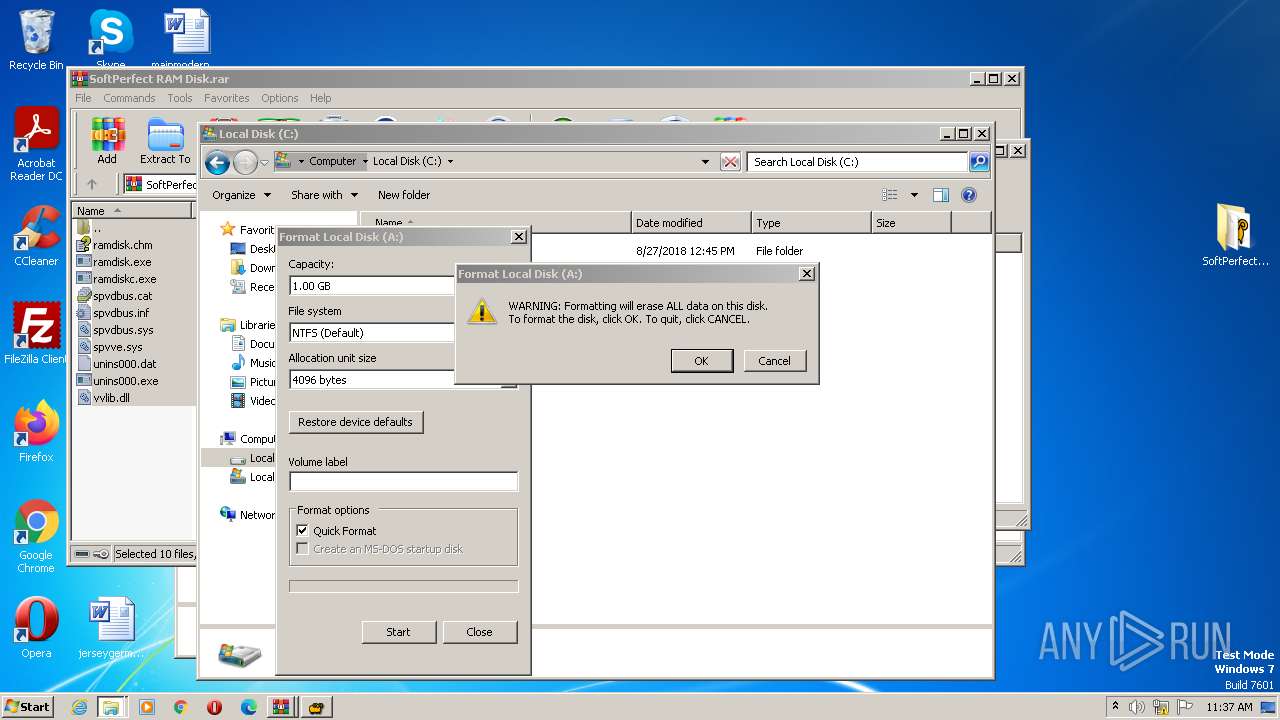The image size is (1280, 720).
Task: Select spvdbus.sys in WinRAR file list
Action: point(123,330)
